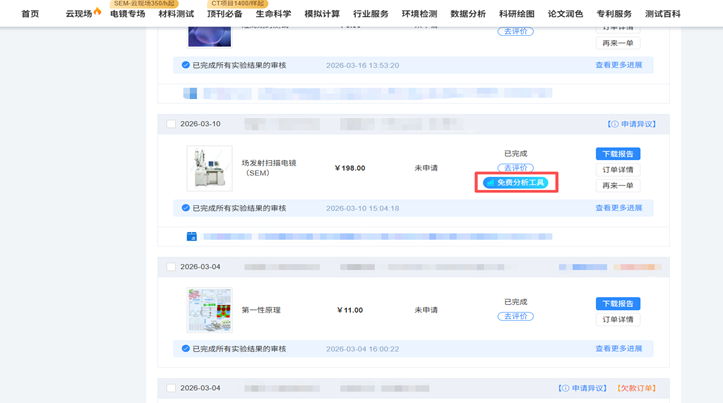Click the info icon in 申请异议 of 2026-03-10 order
The width and height of the screenshot is (723, 403).
(614, 124)
